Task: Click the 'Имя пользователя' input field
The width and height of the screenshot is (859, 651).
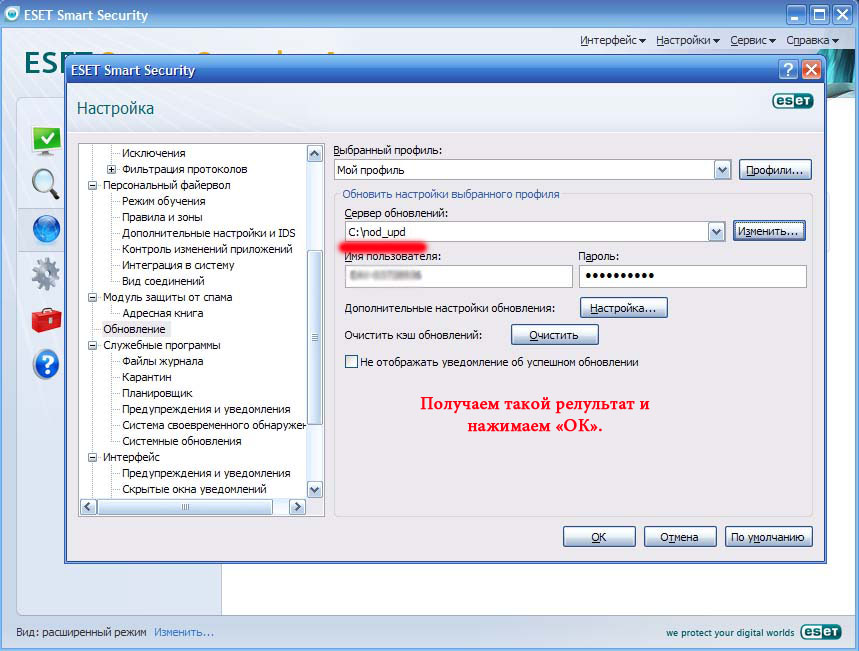Action: tap(459, 276)
